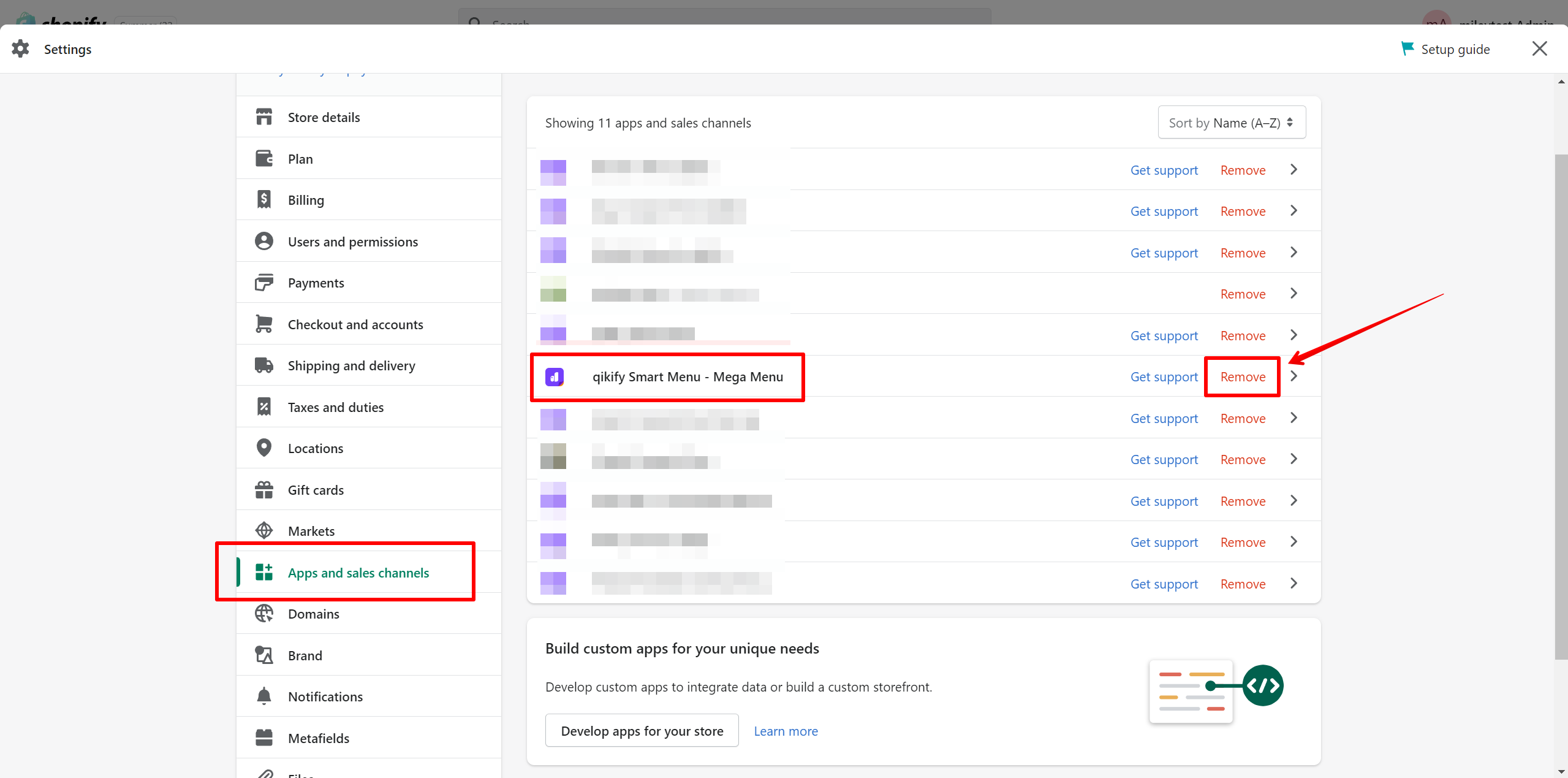Remove the qikify Smart Menu app

[x=1243, y=377]
